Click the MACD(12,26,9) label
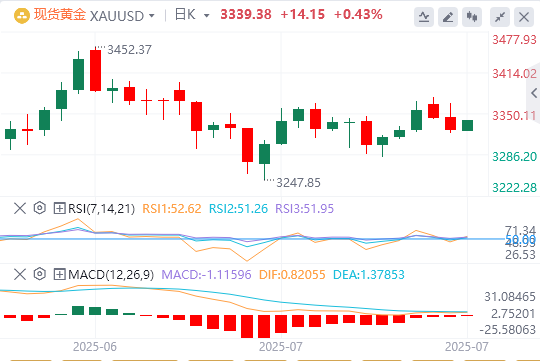The image size is (540, 361). [111, 275]
